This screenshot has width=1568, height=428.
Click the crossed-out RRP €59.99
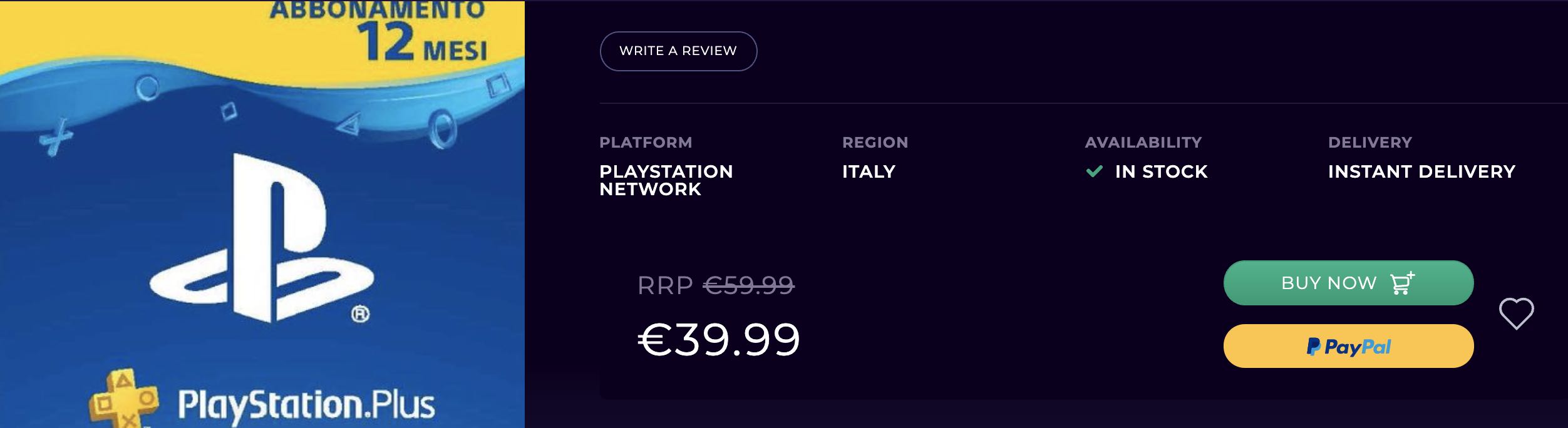(x=749, y=285)
